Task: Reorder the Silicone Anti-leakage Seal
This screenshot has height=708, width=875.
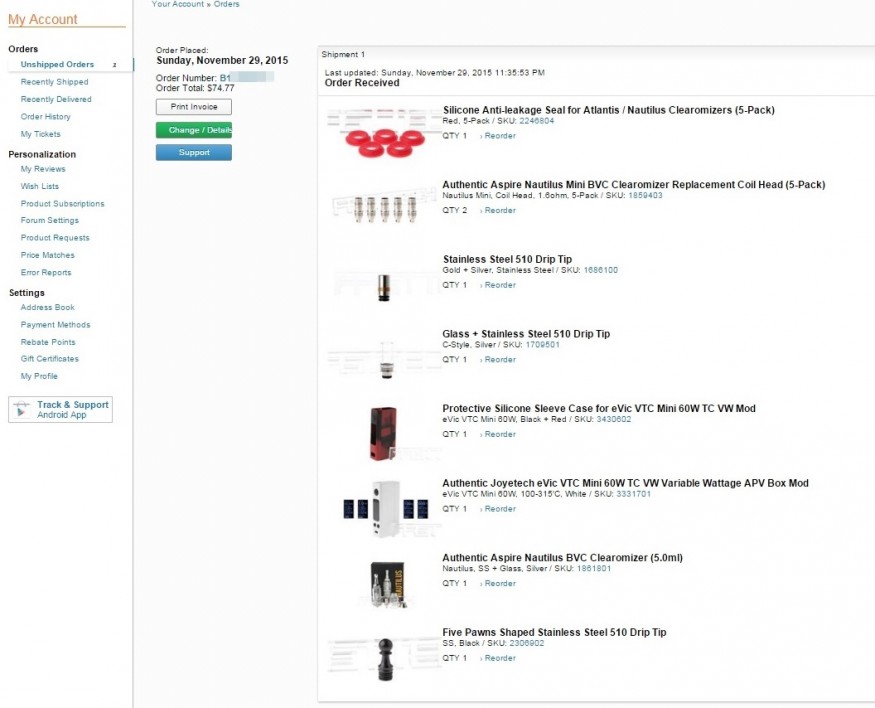Action: tap(499, 136)
